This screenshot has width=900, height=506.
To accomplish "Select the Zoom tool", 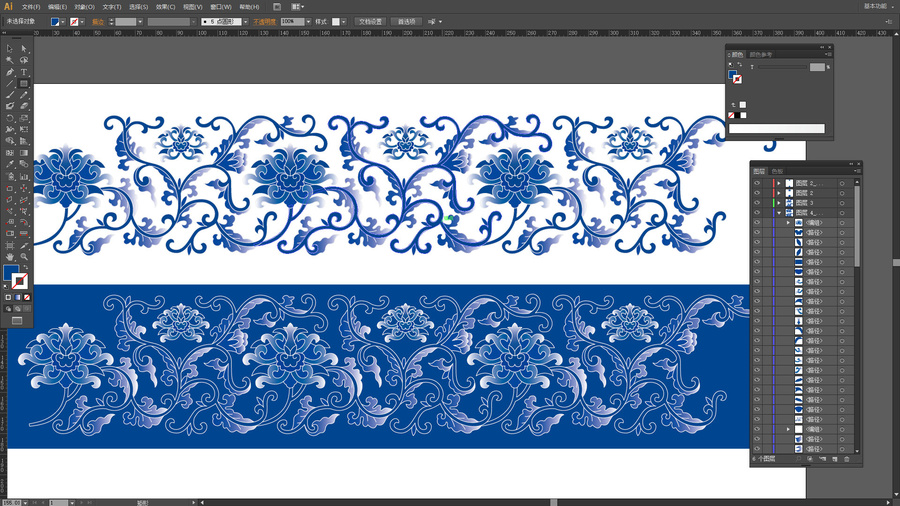I will 24,257.
